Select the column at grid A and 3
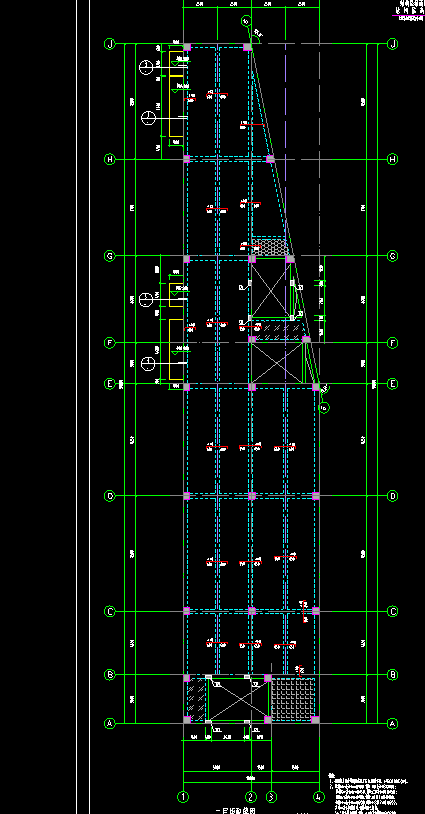This screenshot has height=814, width=425. 268,720
